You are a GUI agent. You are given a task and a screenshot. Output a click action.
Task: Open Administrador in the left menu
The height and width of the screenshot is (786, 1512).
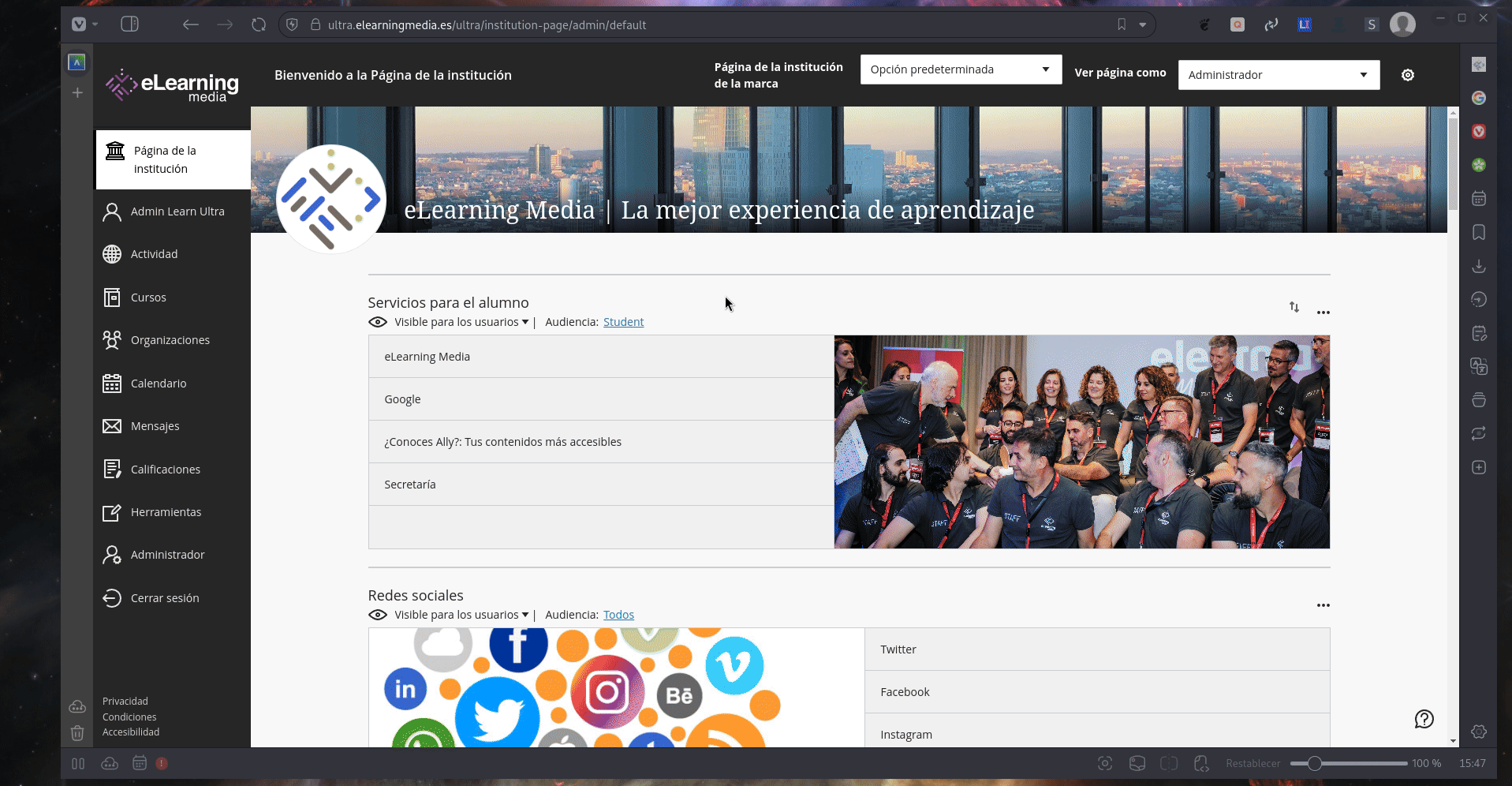click(173, 555)
